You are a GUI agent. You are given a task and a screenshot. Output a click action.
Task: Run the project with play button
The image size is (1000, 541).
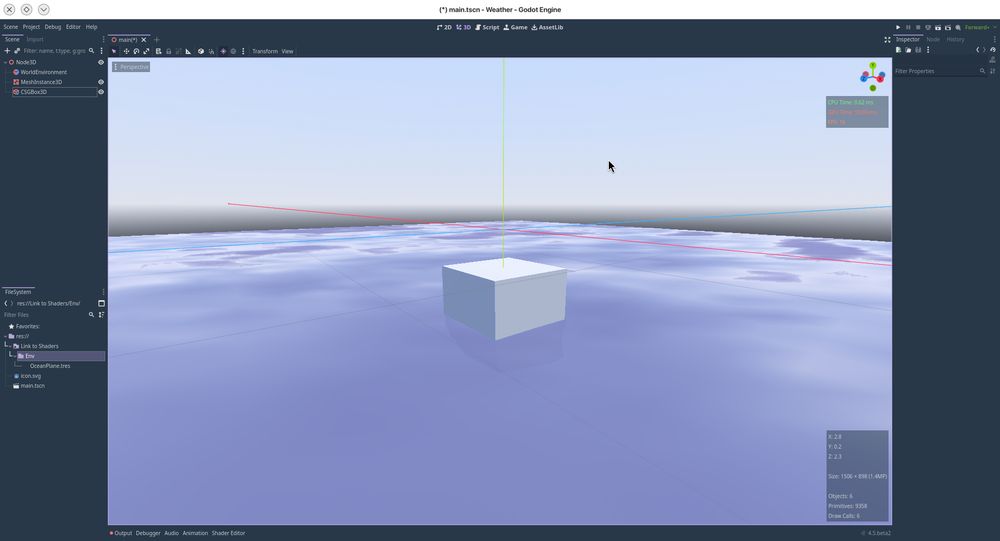click(x=898, y=27)
